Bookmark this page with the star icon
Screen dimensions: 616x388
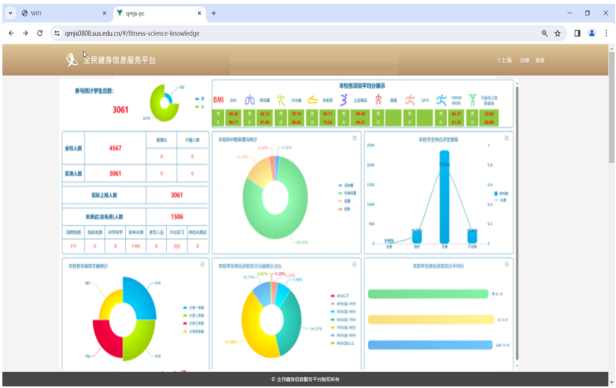(x=557, y=33)
